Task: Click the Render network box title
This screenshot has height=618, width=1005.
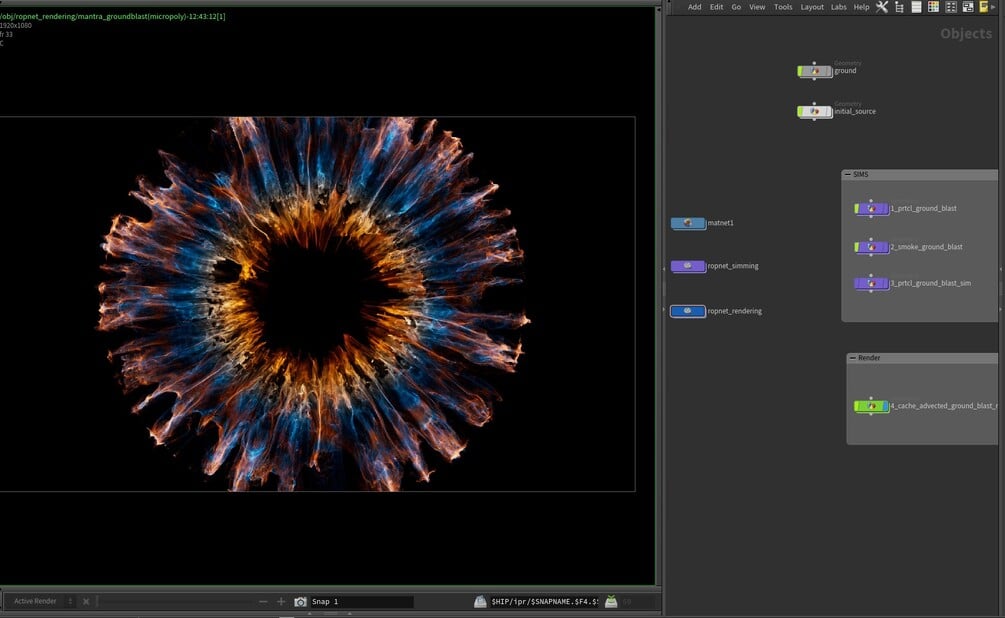Action: pos(869,358)
